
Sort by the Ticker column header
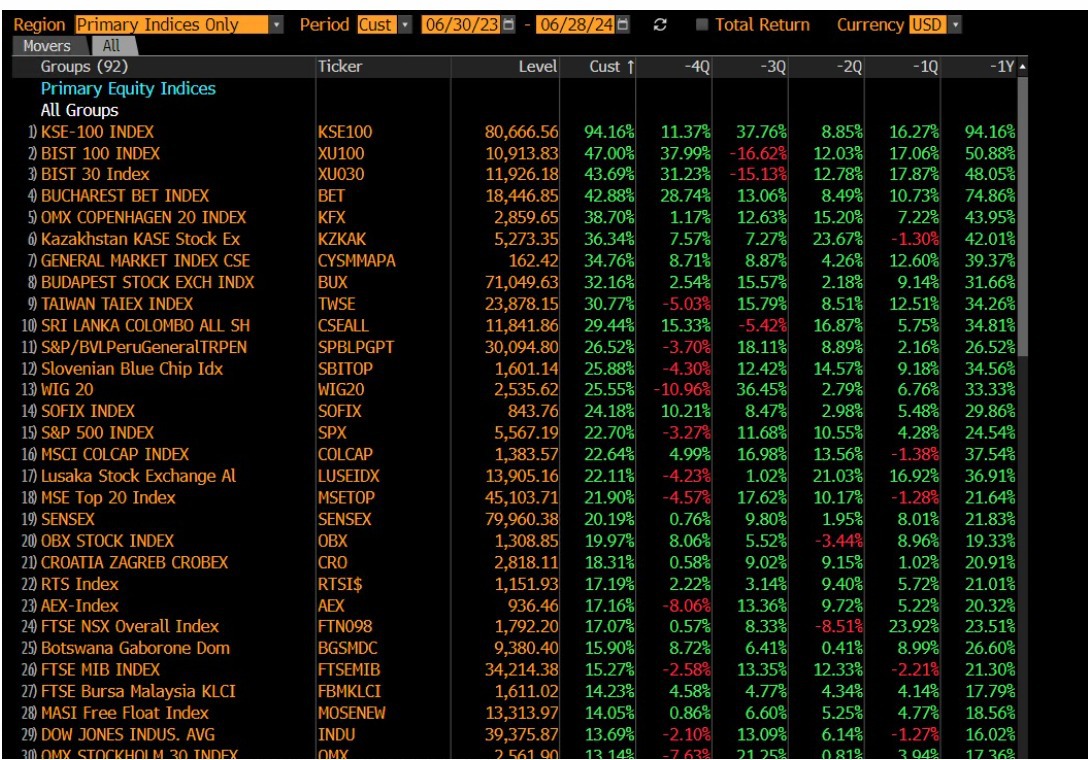click(383, 67)
